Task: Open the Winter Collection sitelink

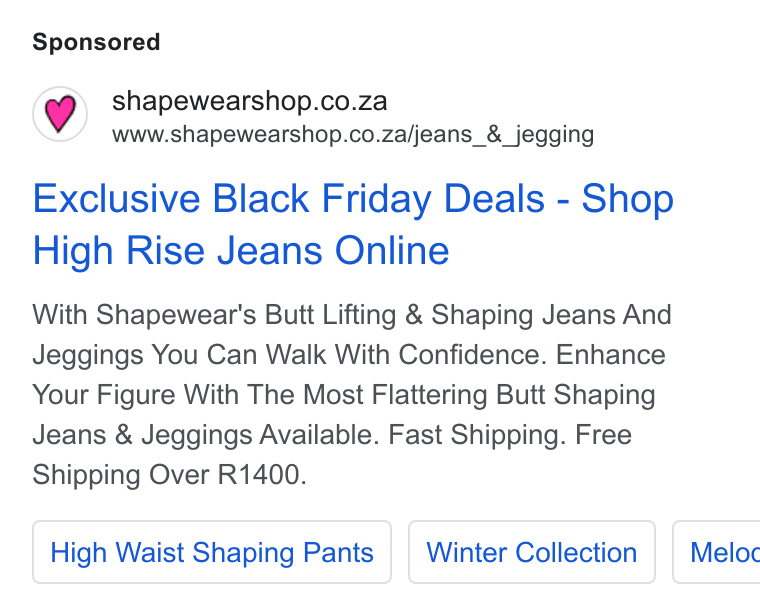Action: click(x=532, y=552)
